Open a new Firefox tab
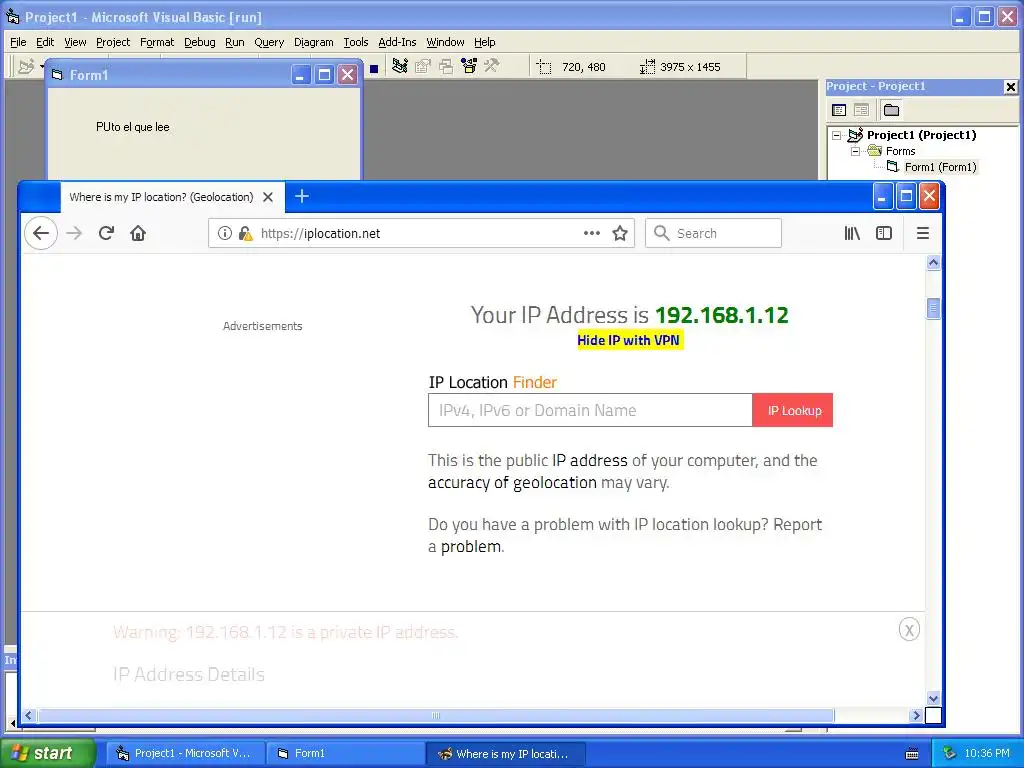Viewport: 1024px width, 768px height. (302, 196)
